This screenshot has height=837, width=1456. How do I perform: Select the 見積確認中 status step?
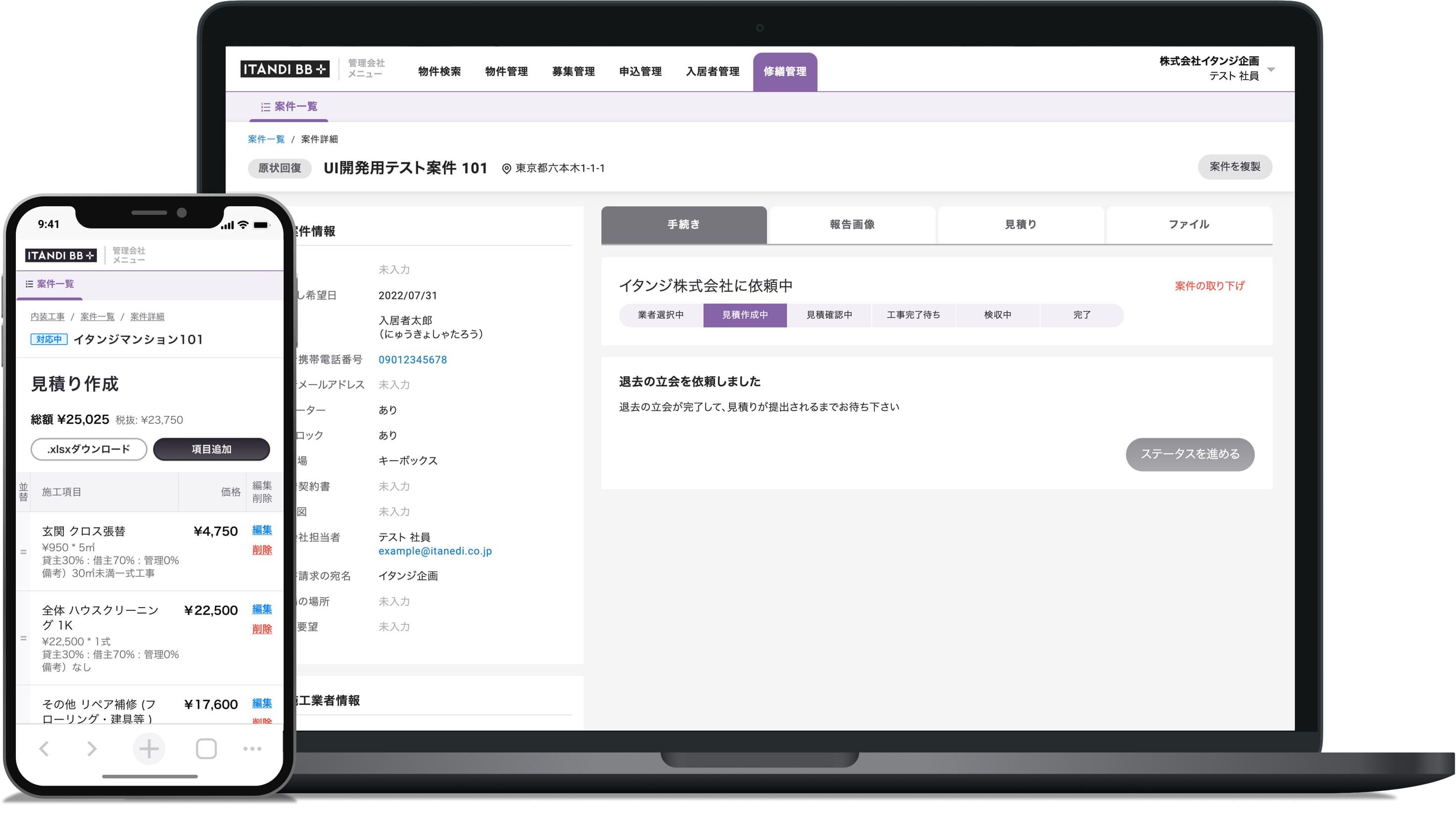[x=828, y=315]
